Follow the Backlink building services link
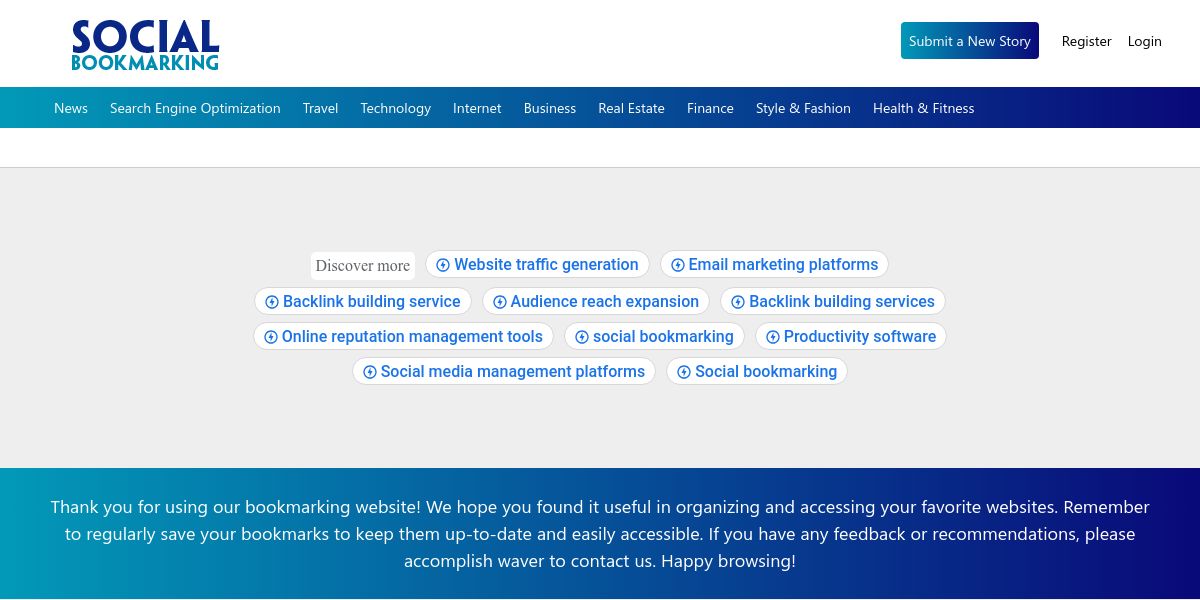Viewport: 1200px width, 600px height. (x=832, y=301)
